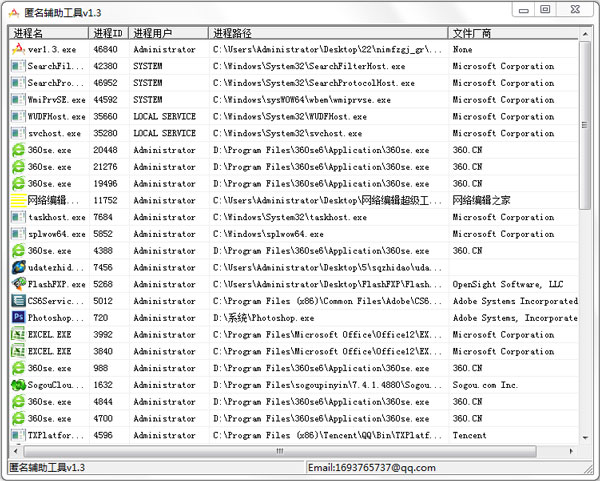600x481 pixels.
Task: Click the Email:1693765737@qq.com status text
Action: tap(372, 468)
